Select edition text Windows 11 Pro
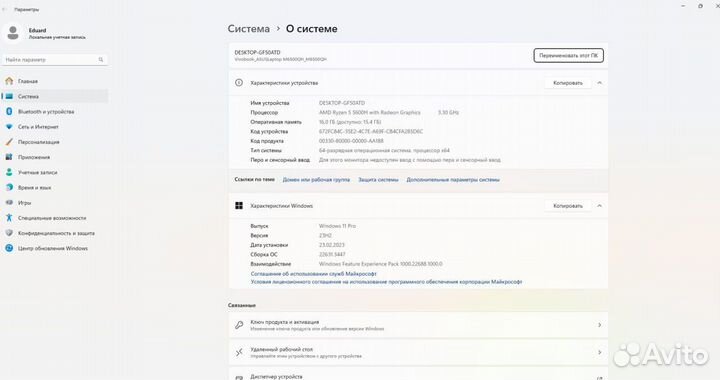 click(x=338, y=226)
